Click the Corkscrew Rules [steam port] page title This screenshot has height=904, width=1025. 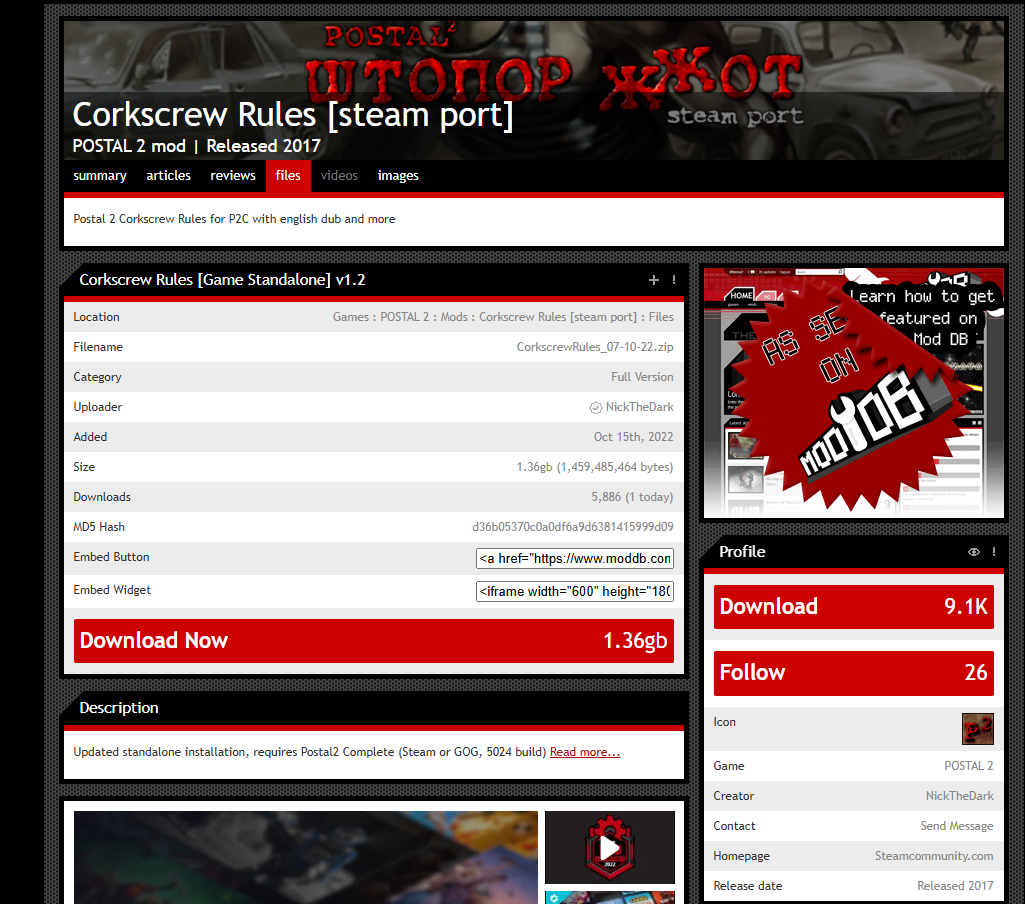[x=293, y=115]
